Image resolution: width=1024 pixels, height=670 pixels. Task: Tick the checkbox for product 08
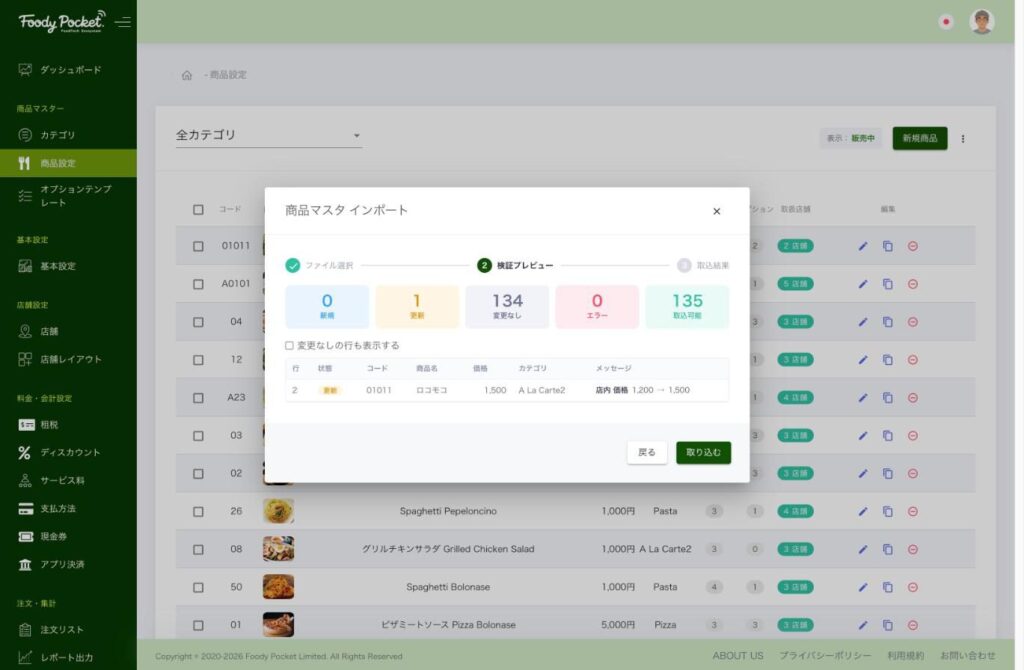point(198,549)
